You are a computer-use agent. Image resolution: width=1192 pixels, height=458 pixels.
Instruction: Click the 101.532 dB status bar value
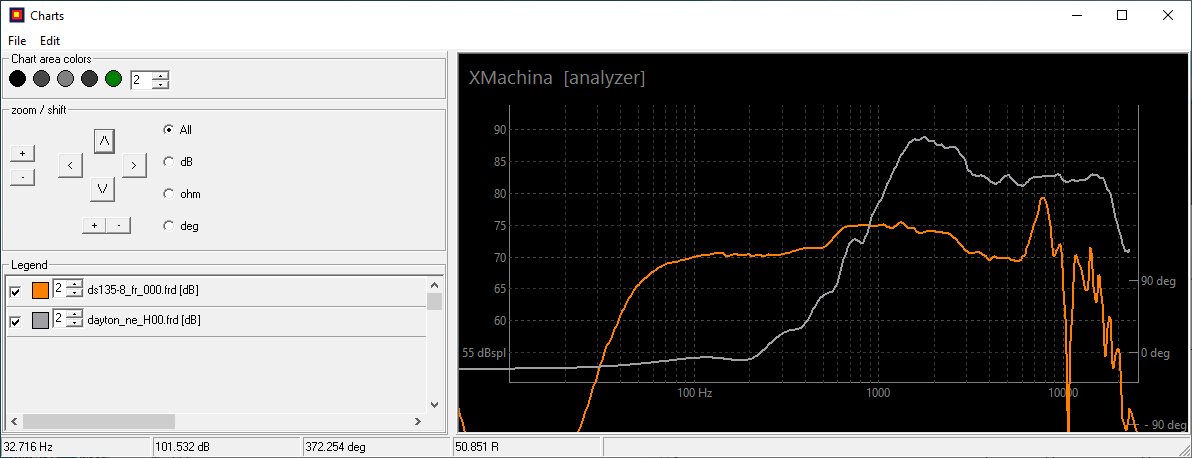click(x=182, y=447)
